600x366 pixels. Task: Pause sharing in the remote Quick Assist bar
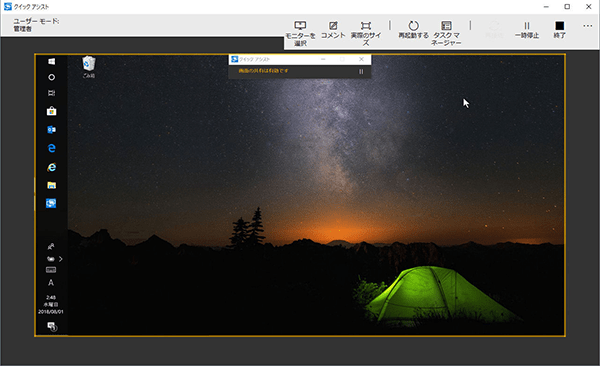361,72
